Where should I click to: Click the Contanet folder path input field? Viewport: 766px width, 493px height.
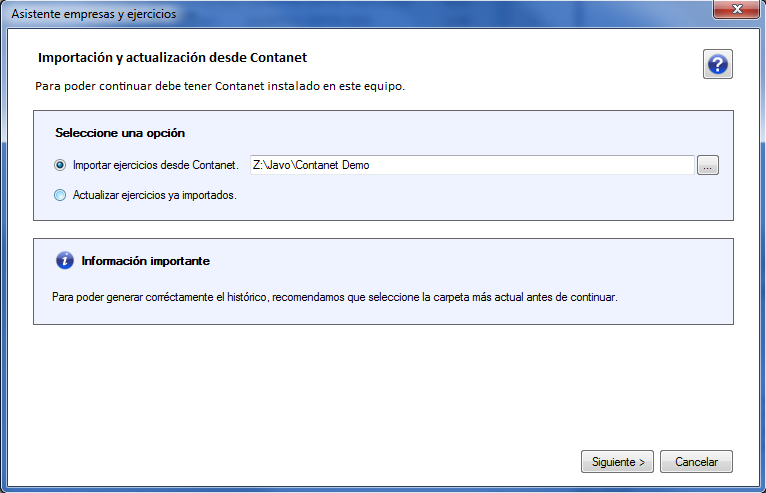[472, 165]
